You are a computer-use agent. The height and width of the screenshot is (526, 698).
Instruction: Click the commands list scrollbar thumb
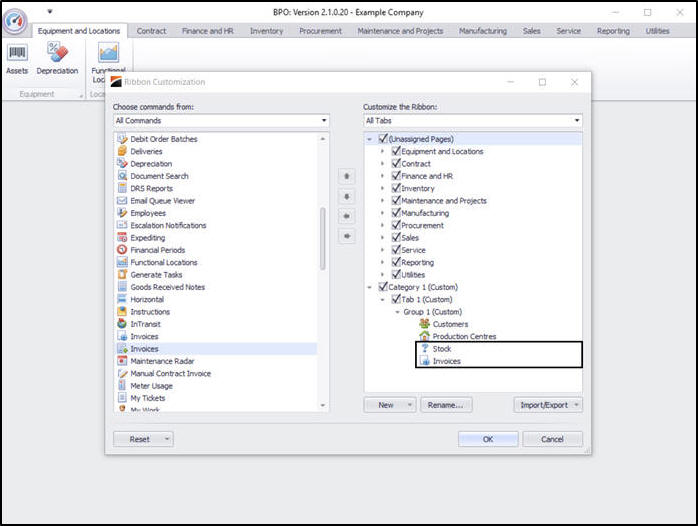[x=323, y=239]
